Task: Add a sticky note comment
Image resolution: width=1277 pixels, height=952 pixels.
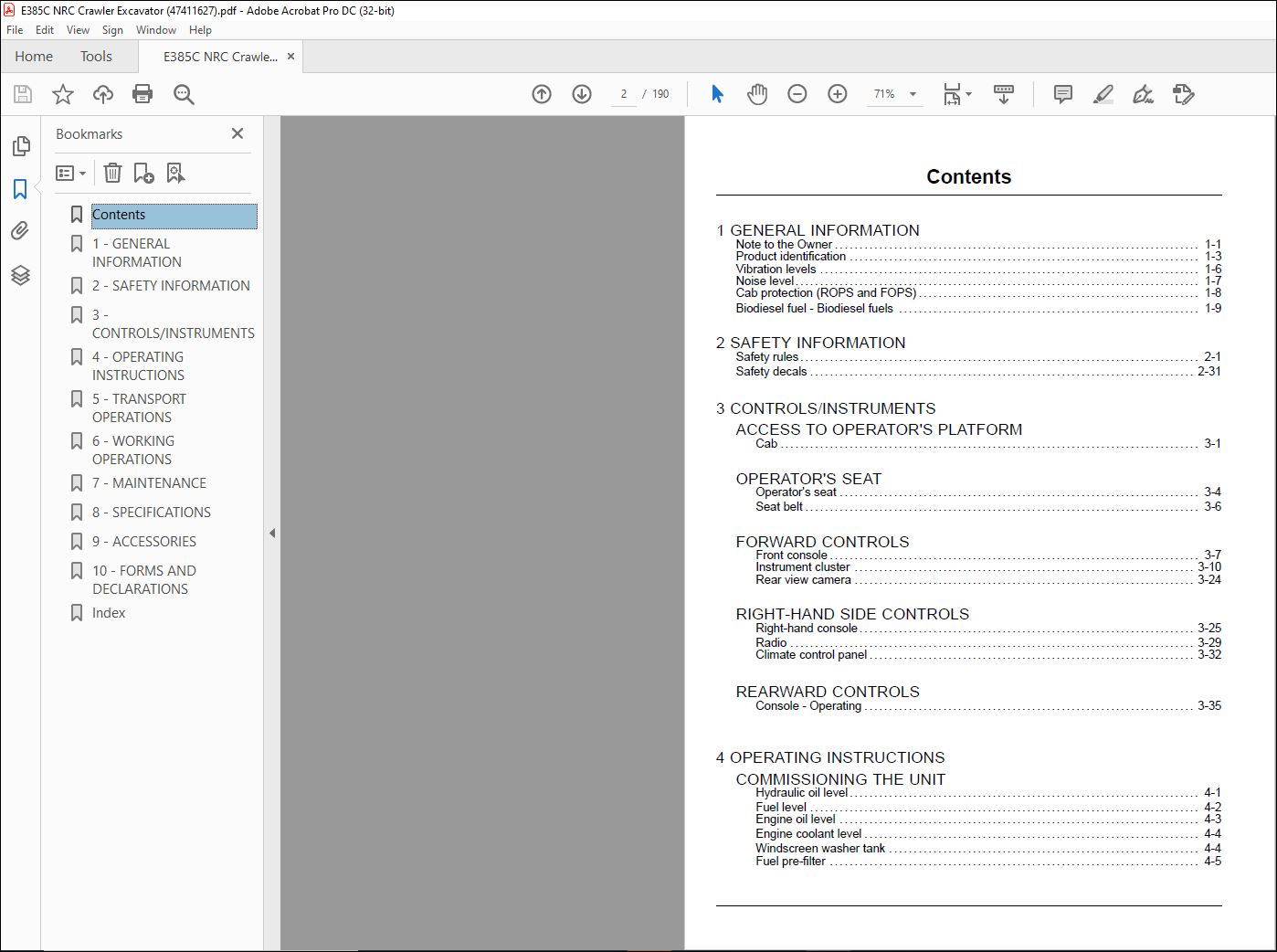Action: click(1063, 94)
